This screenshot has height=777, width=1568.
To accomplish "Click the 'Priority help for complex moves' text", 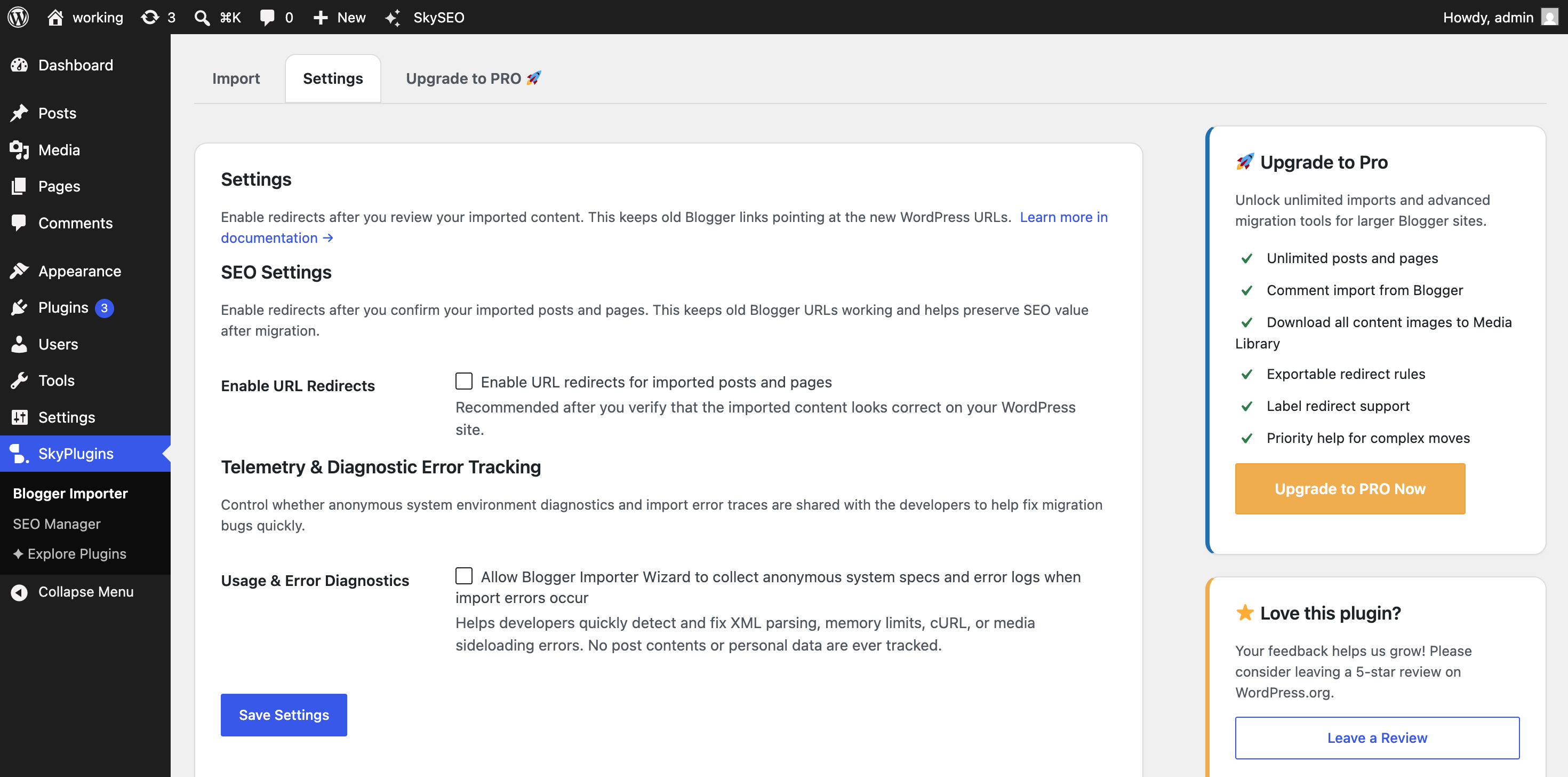I will coord(1369,438).
